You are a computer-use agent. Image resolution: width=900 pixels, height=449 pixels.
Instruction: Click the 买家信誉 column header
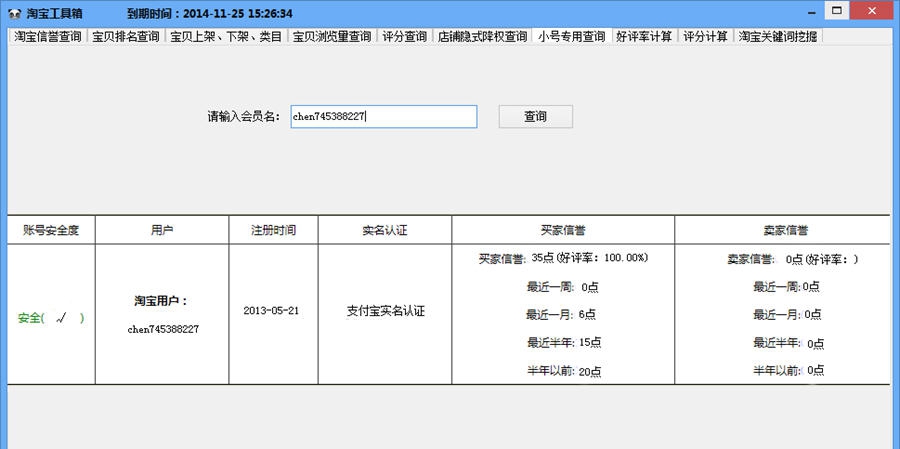[563, 230]
